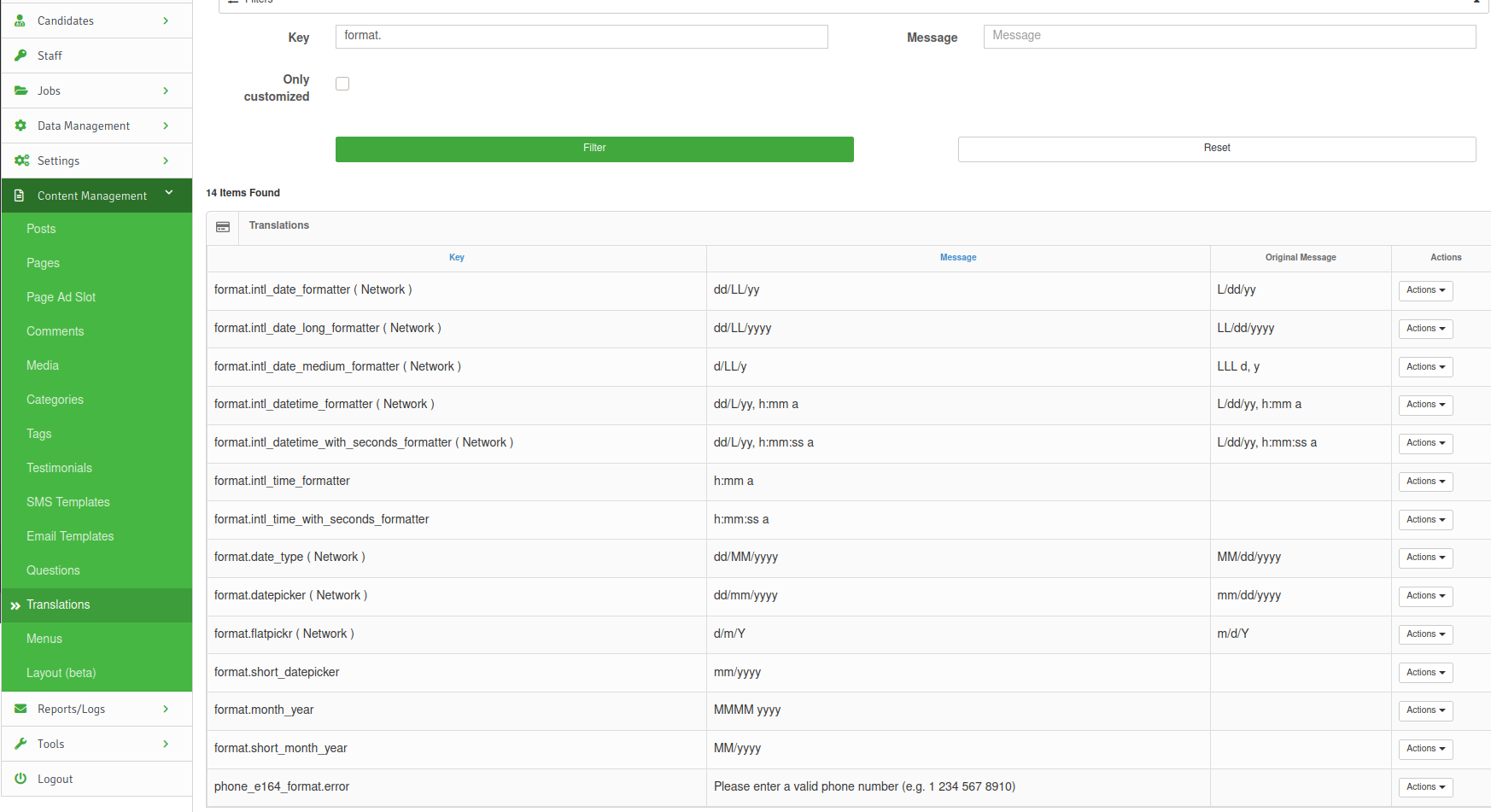Focus the Message filter input

click(x=1230, y=36)
